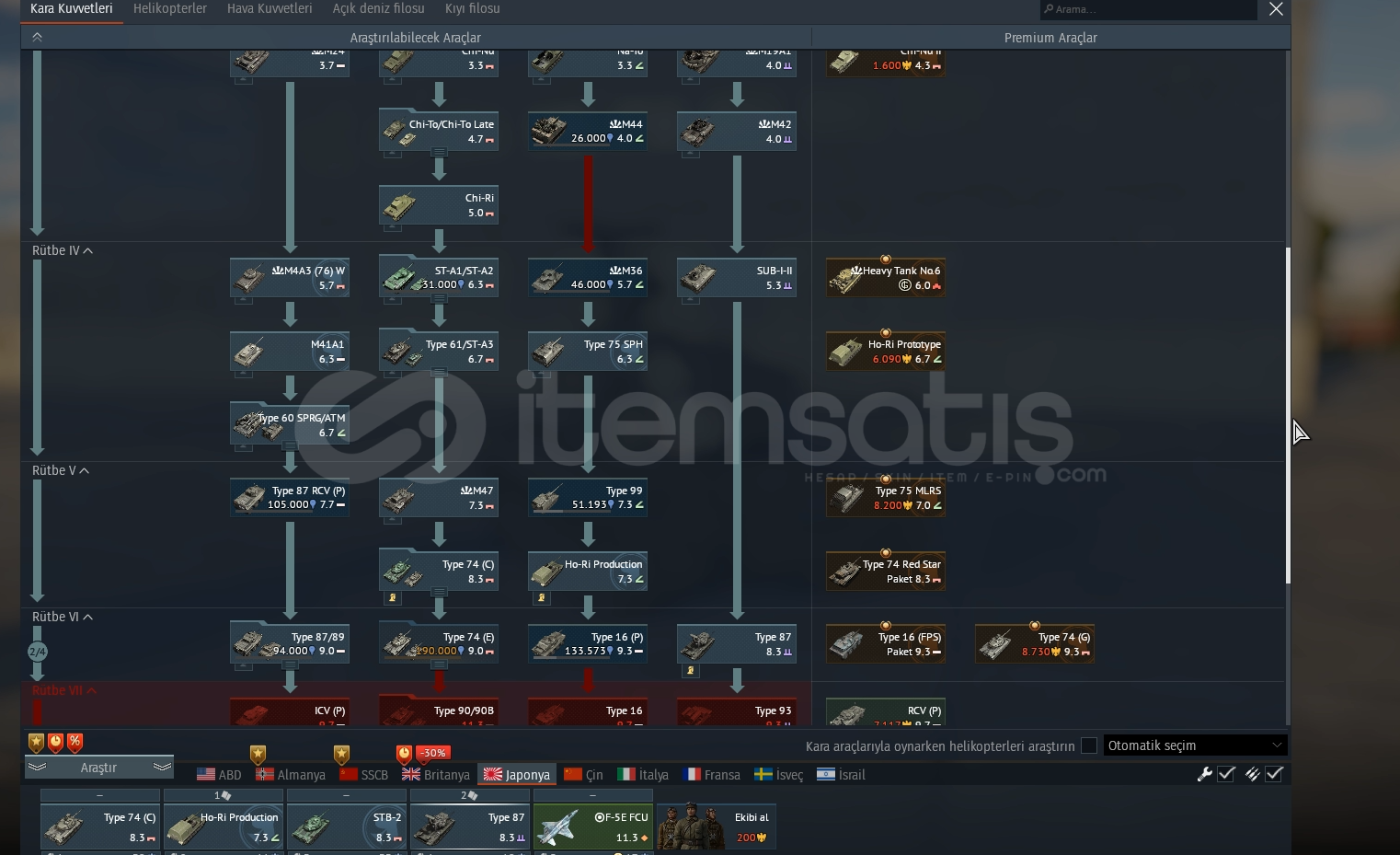1400x855 pixels.
Task: Select the STB-2 crew slot
Action: pyautogui.click(x=347, y=826)
